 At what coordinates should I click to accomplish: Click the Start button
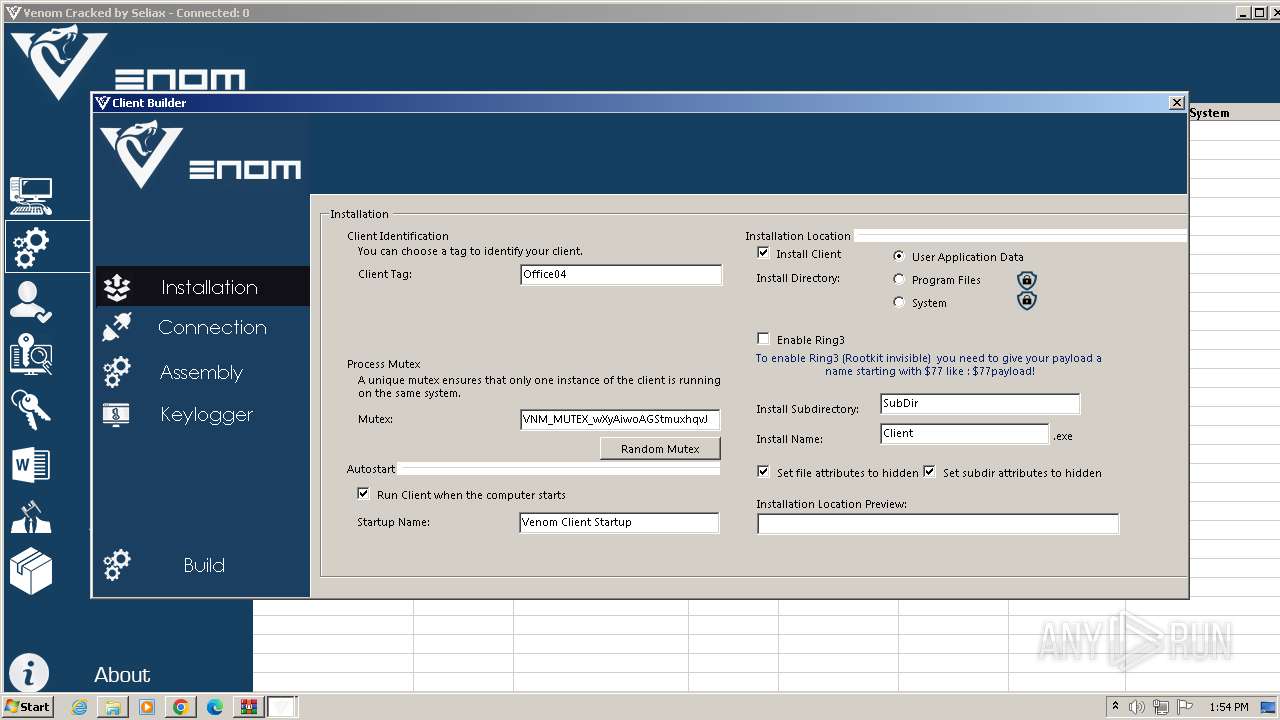[x=28, y=706]
